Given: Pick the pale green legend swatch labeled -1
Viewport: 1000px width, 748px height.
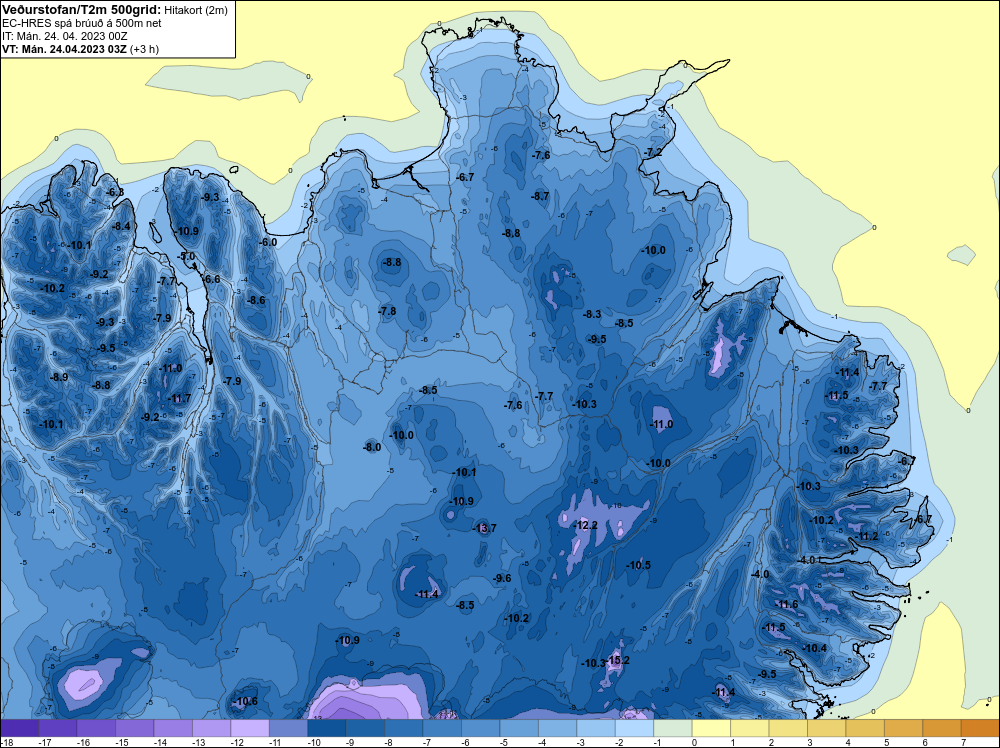Looking at the screenshot, I should click(x=673, y=728).
